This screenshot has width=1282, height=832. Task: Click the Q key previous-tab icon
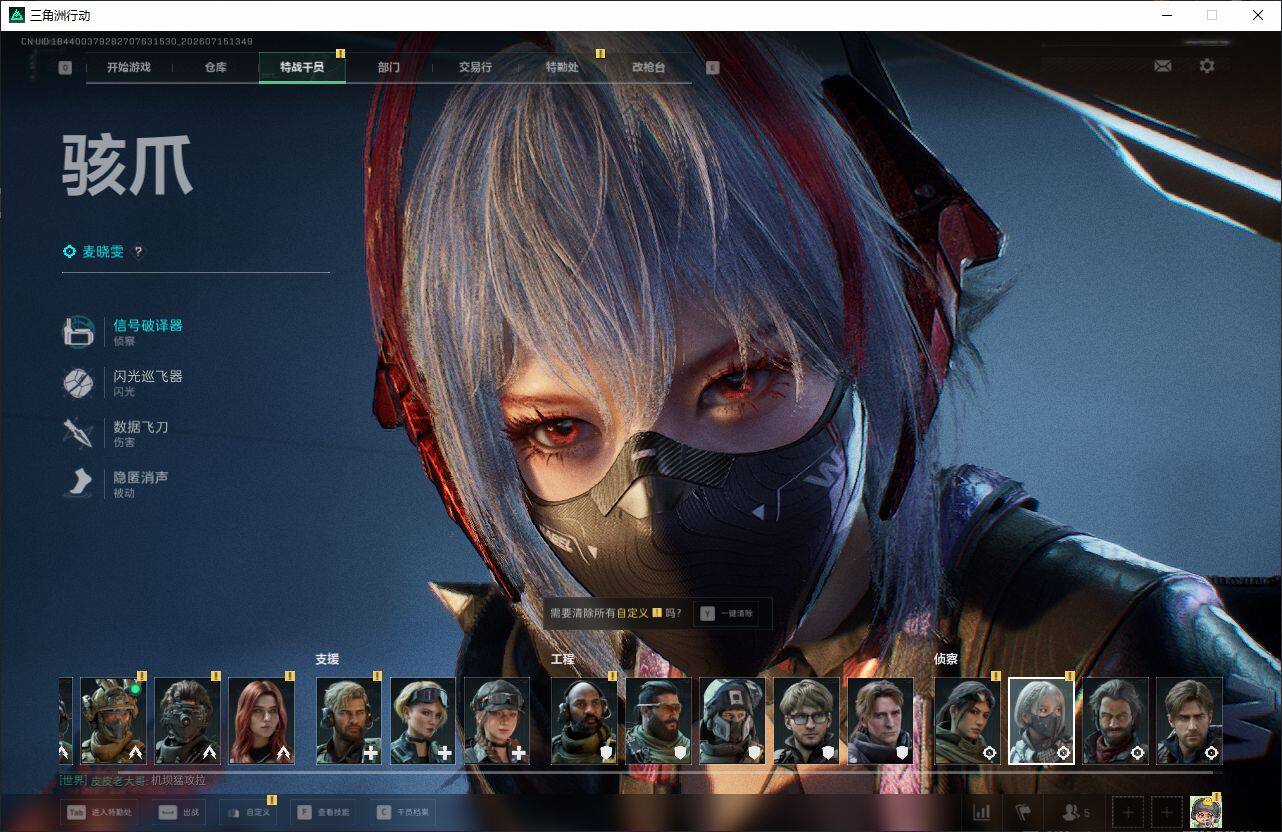click(65, 68)
